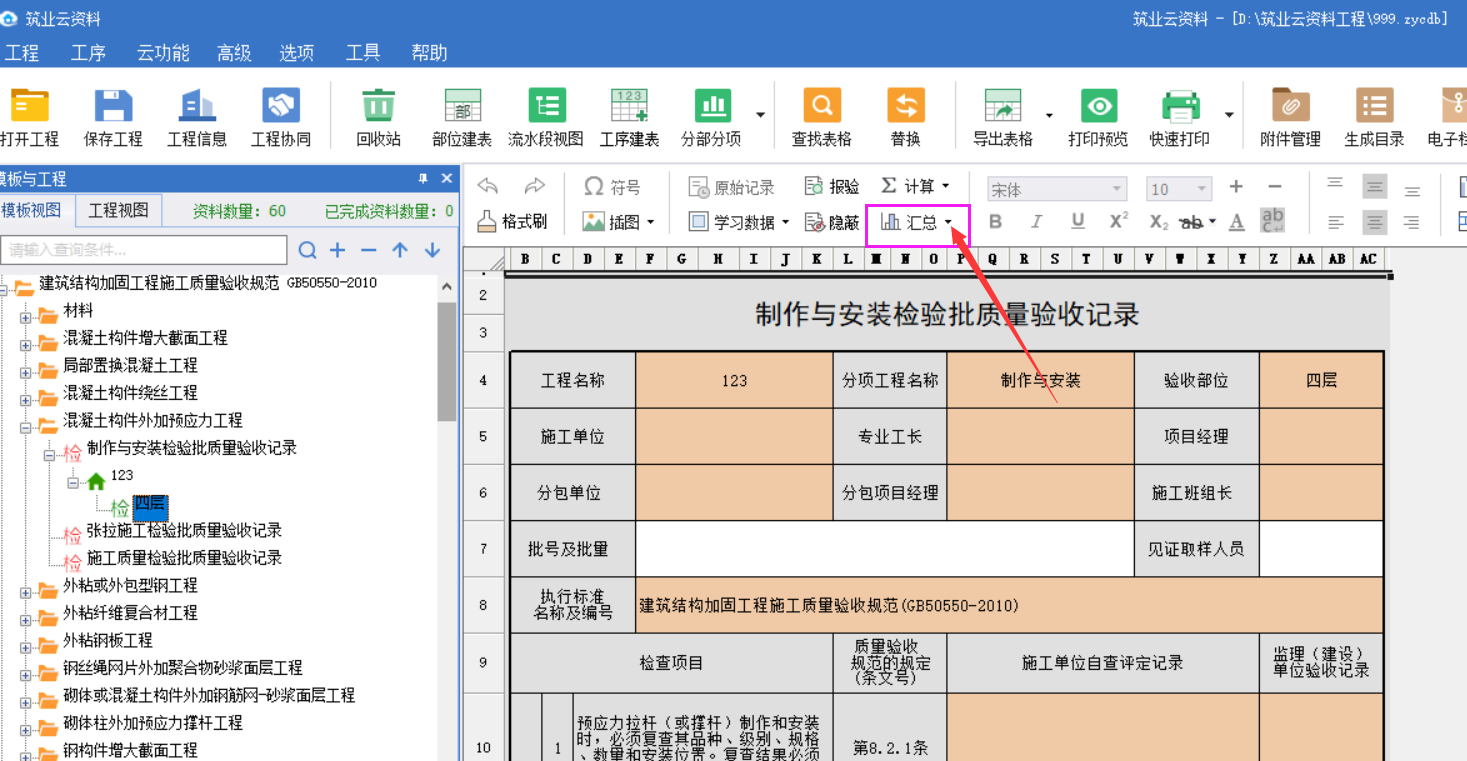This screenshot has width=1467, height=761.
Task: Pin the 模板与工程 panel
Action: 423,179
